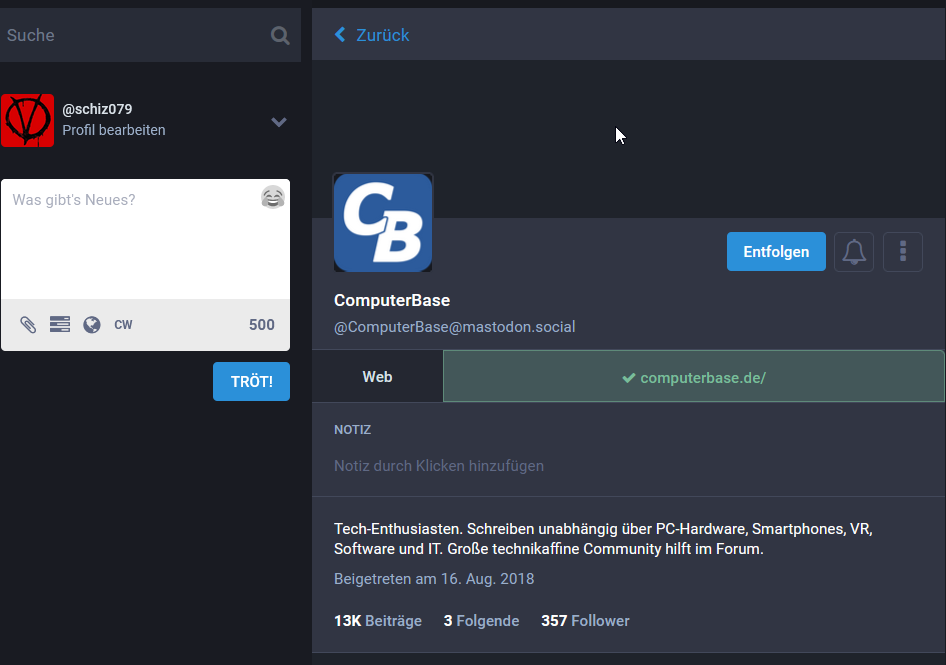Viewport: 946px width, 665px height.
Task: Click the search magnifying glass icon
Action: pos(279,35)
